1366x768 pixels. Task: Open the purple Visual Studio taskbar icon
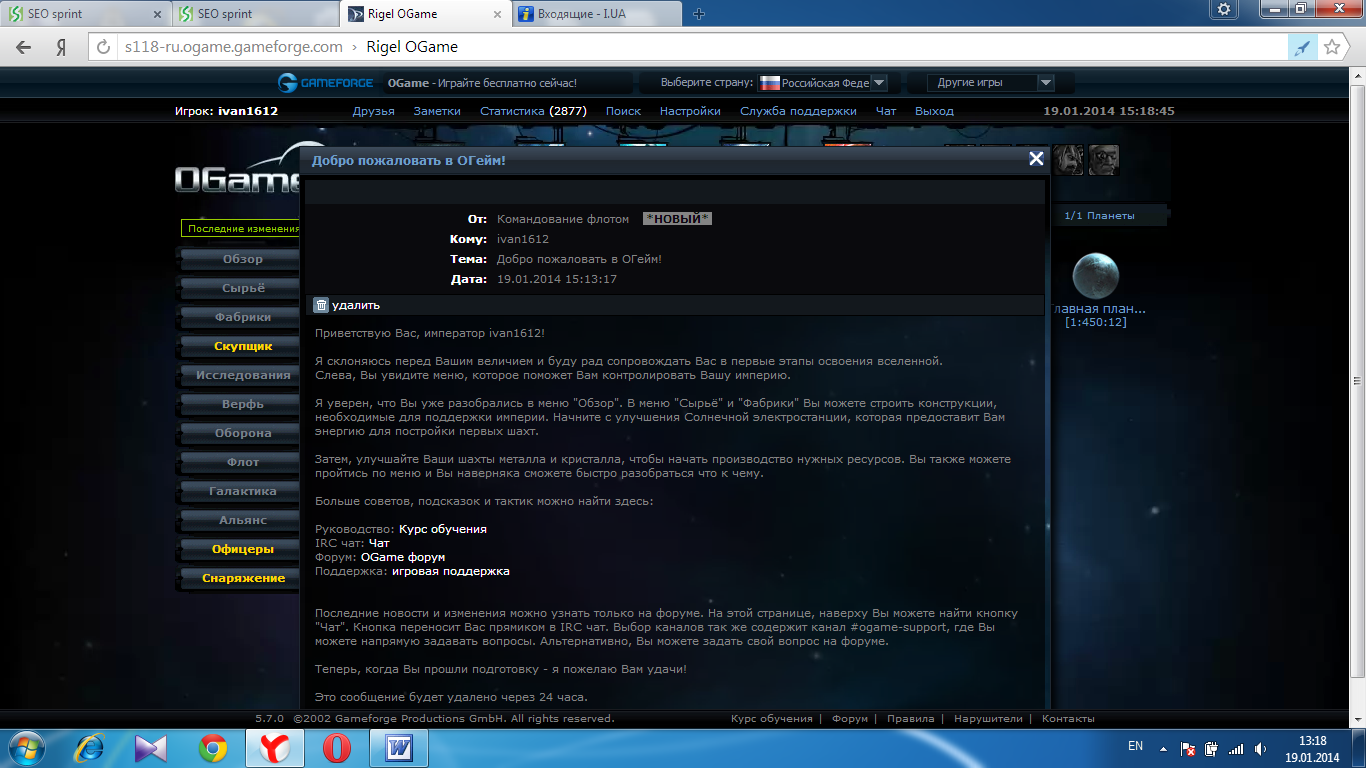pyautogui.click(x=151, y=748)
